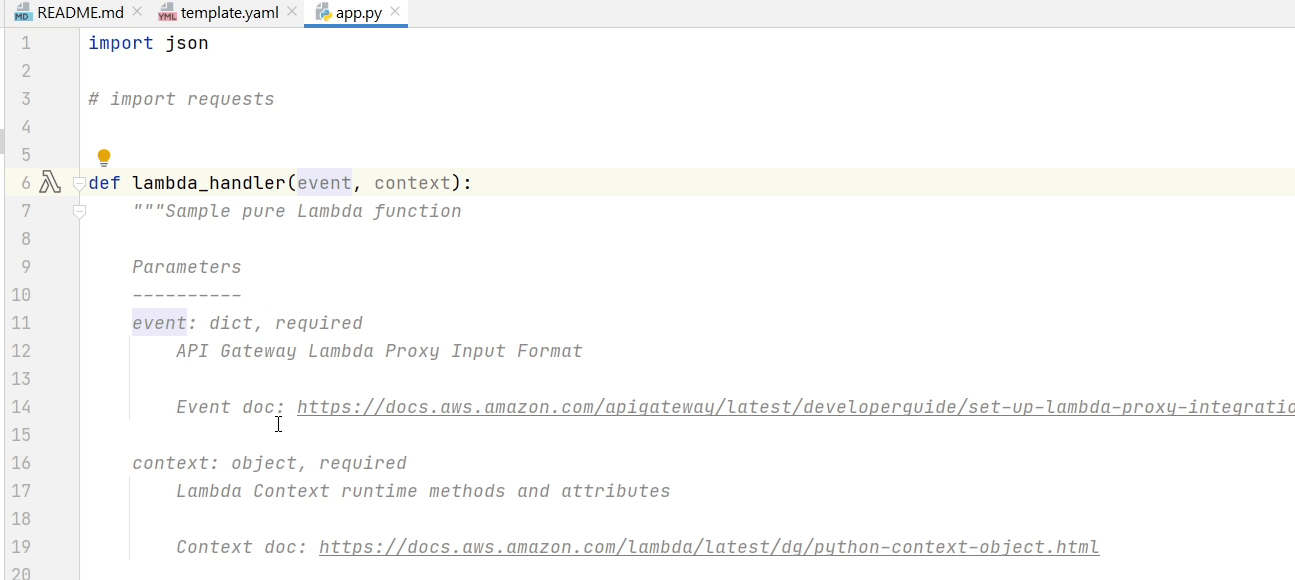1295x580 pixels.
Task: Click the AWS Lambda gutter run icon
Action: pos(50,183)
